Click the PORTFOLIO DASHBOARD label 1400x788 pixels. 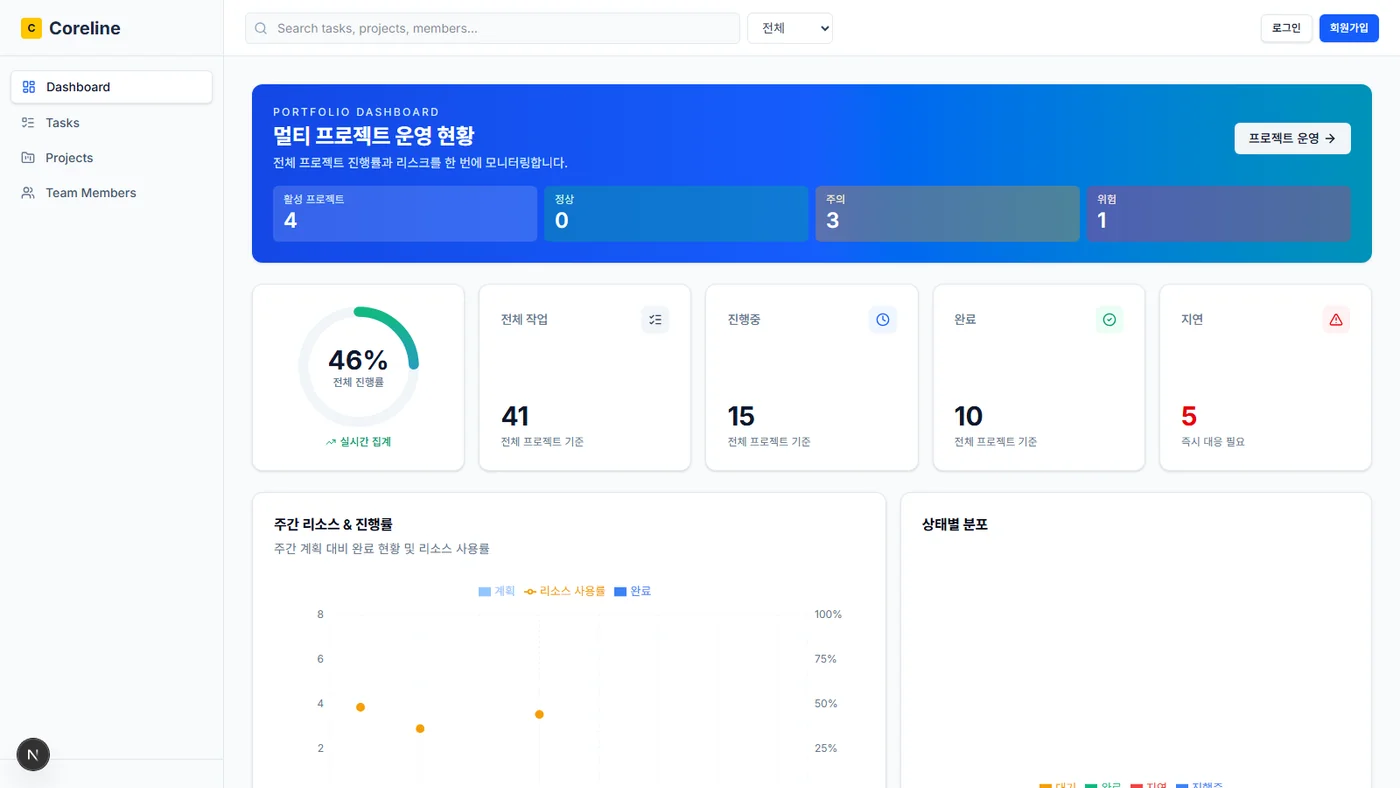click(x=356, y=112)
